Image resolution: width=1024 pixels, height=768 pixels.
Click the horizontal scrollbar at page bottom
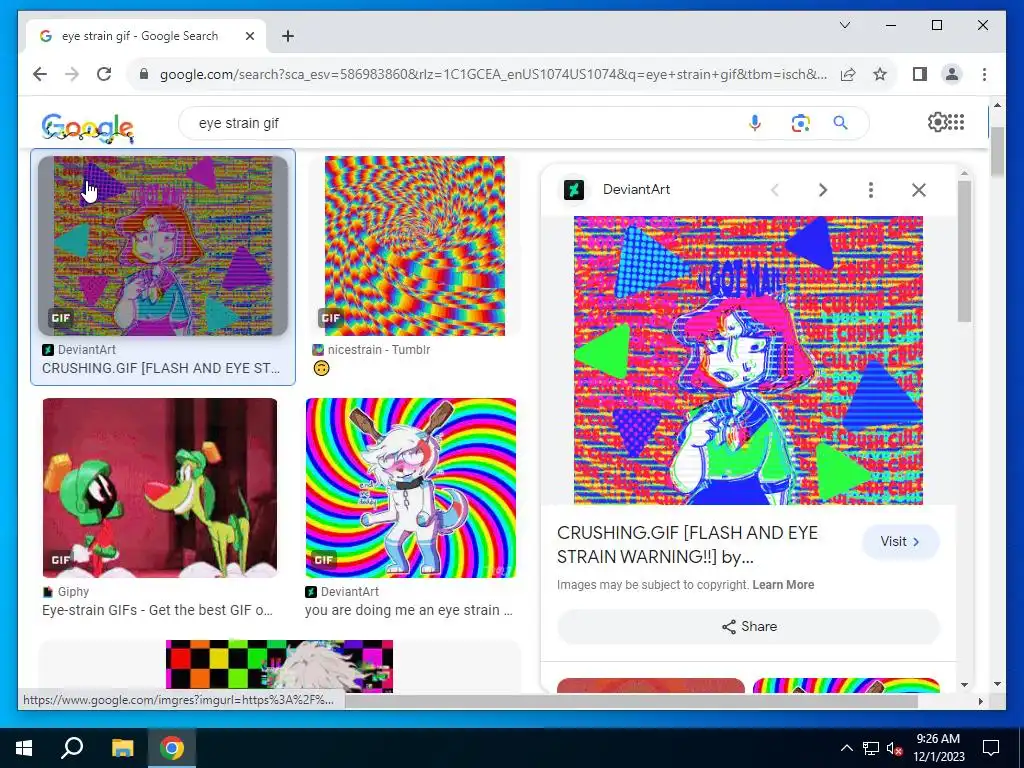pos(631,701)
